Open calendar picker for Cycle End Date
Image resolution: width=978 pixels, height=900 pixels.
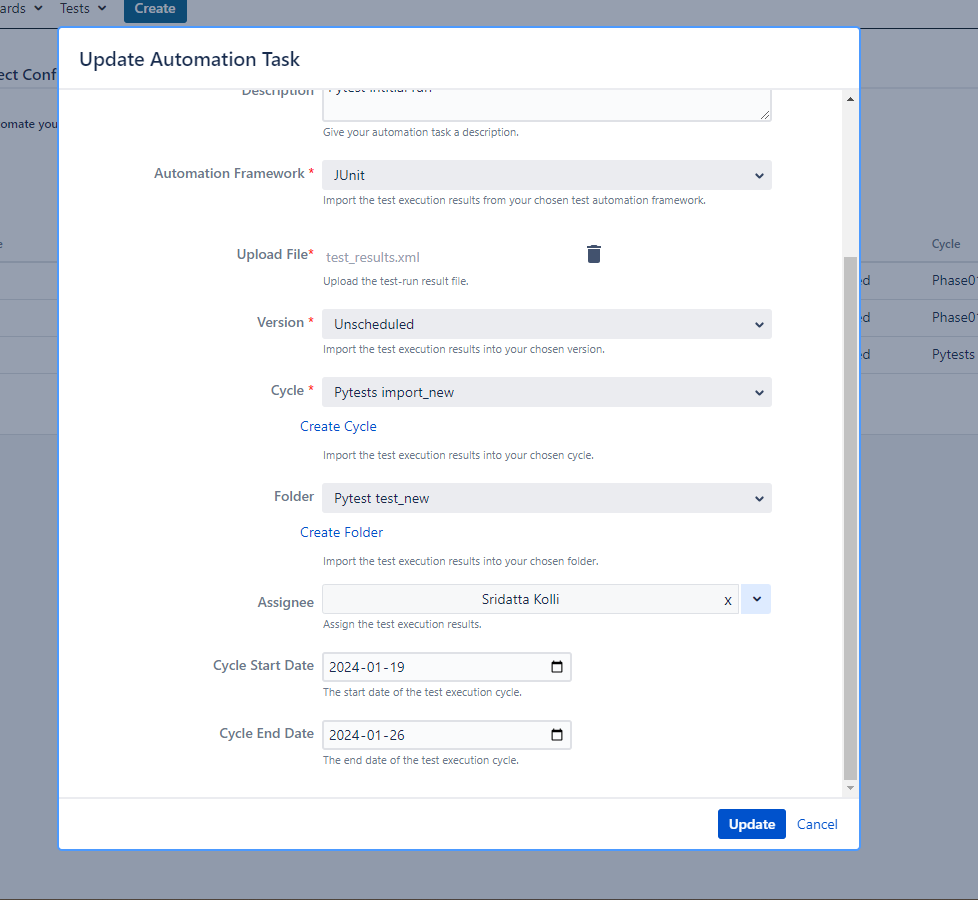tap(557, 735)
